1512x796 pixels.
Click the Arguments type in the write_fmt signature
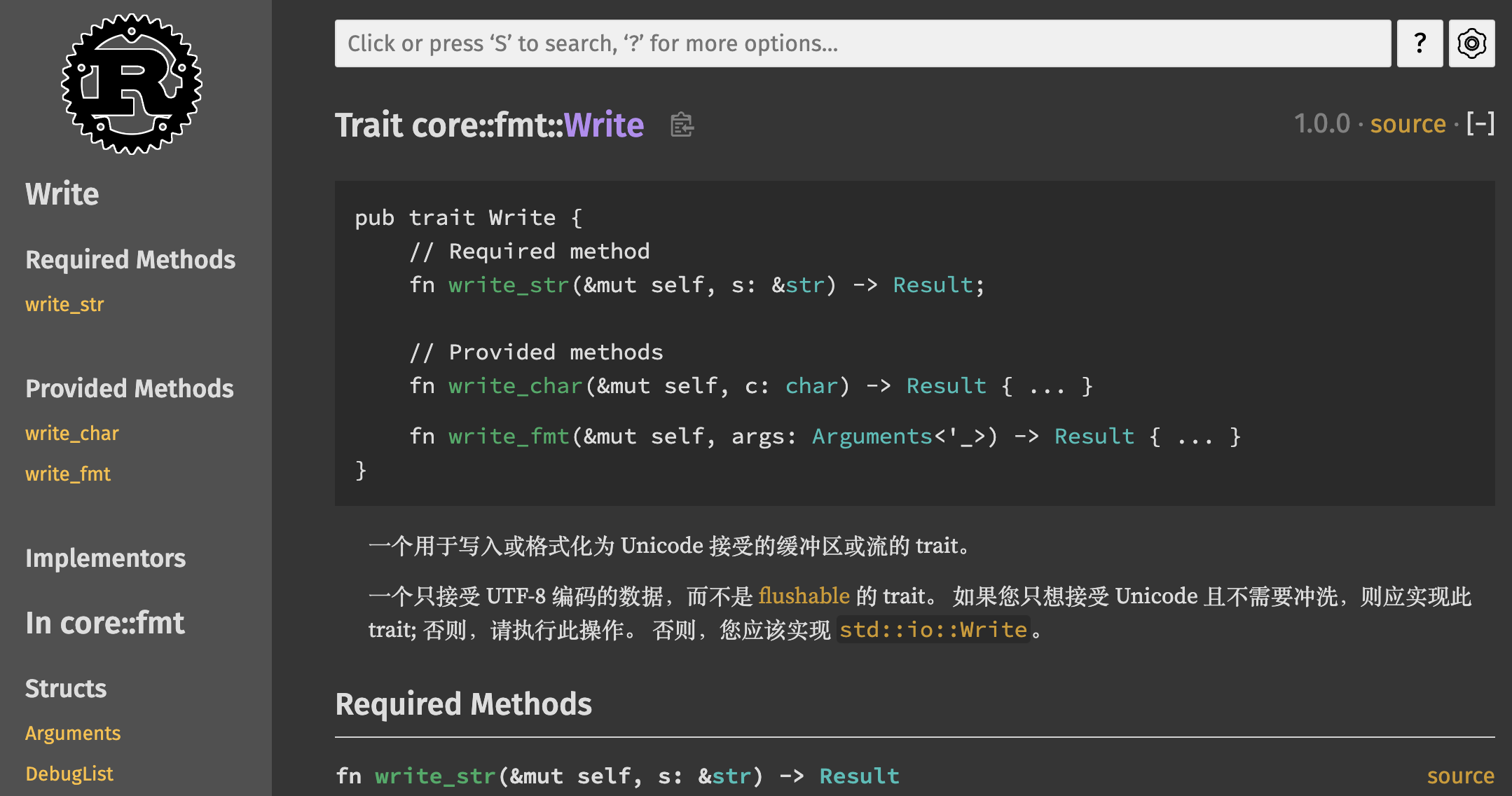[872, 436]
